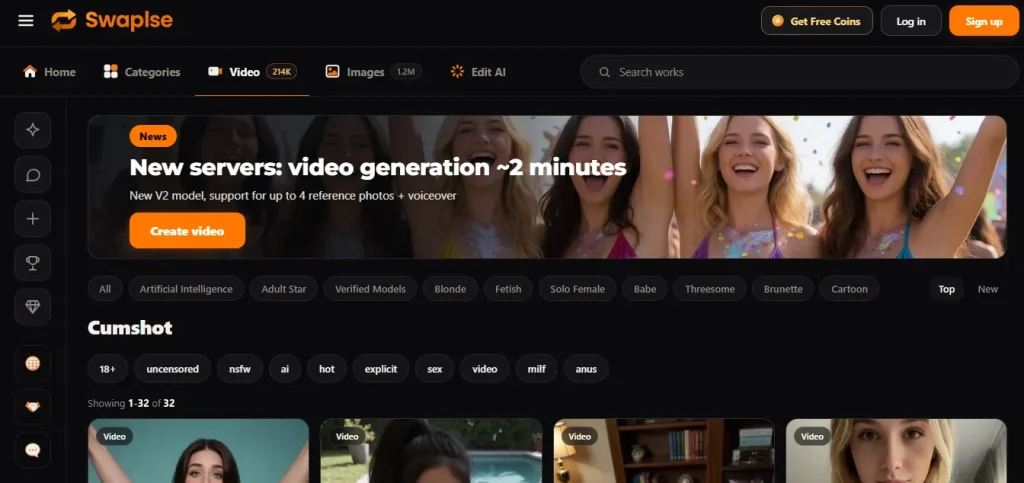Select the Babe filter chip

coord(645,289)
